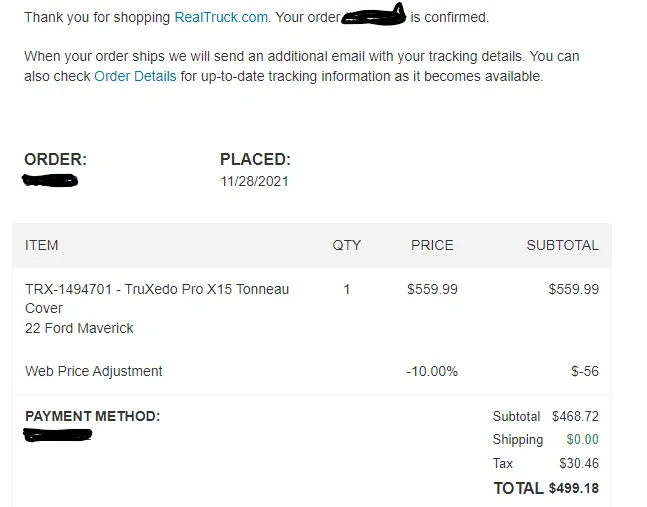Click the Web Price Adjustment row label
Image resolution: width=647 pixels, height=507 pixels.
pos(94,371)
